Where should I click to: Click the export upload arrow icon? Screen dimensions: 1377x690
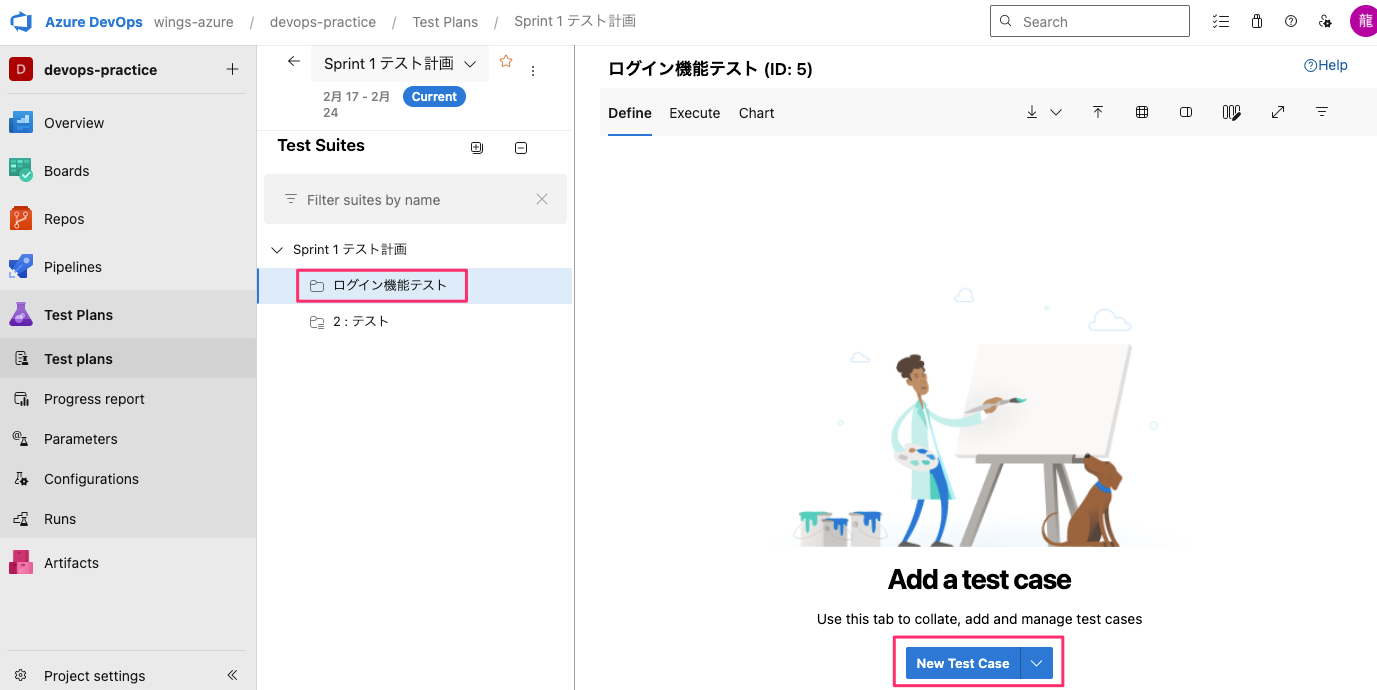click(1097, 113)
